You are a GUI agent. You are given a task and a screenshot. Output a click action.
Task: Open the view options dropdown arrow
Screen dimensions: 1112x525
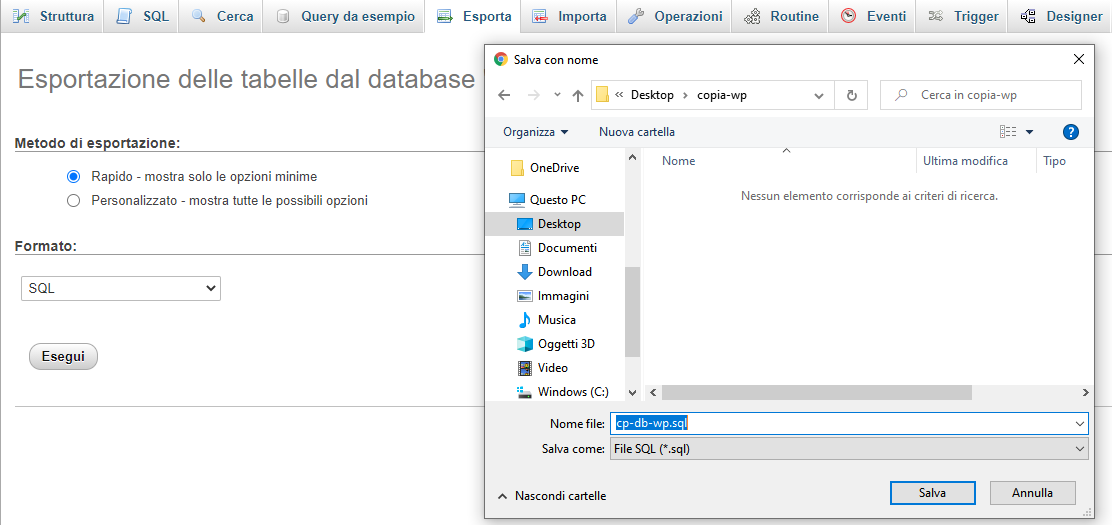tap(1029, 132)
